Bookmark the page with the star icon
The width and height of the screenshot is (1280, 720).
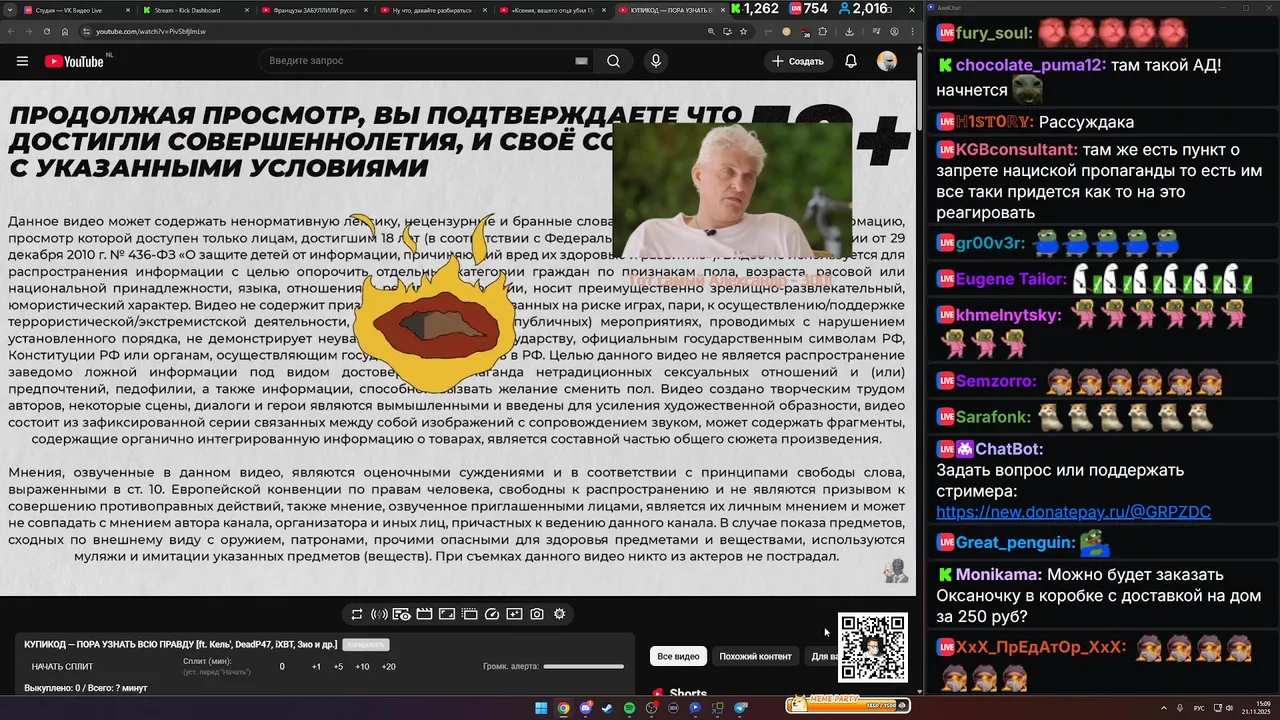tap(743, 31)
